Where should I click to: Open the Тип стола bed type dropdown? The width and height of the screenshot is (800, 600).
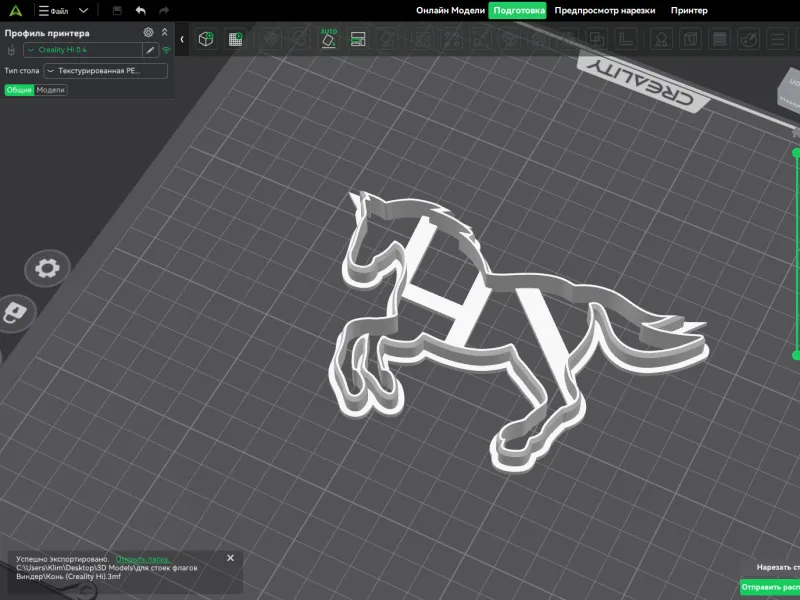106,71
